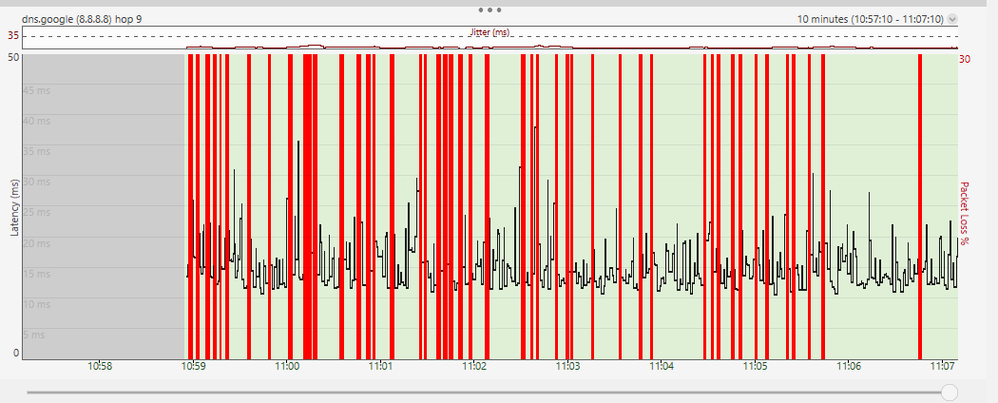Click the '35 ms' latency gridline label
The height and width of the screenshot is (403, 998).
click(x=37, y=152)
